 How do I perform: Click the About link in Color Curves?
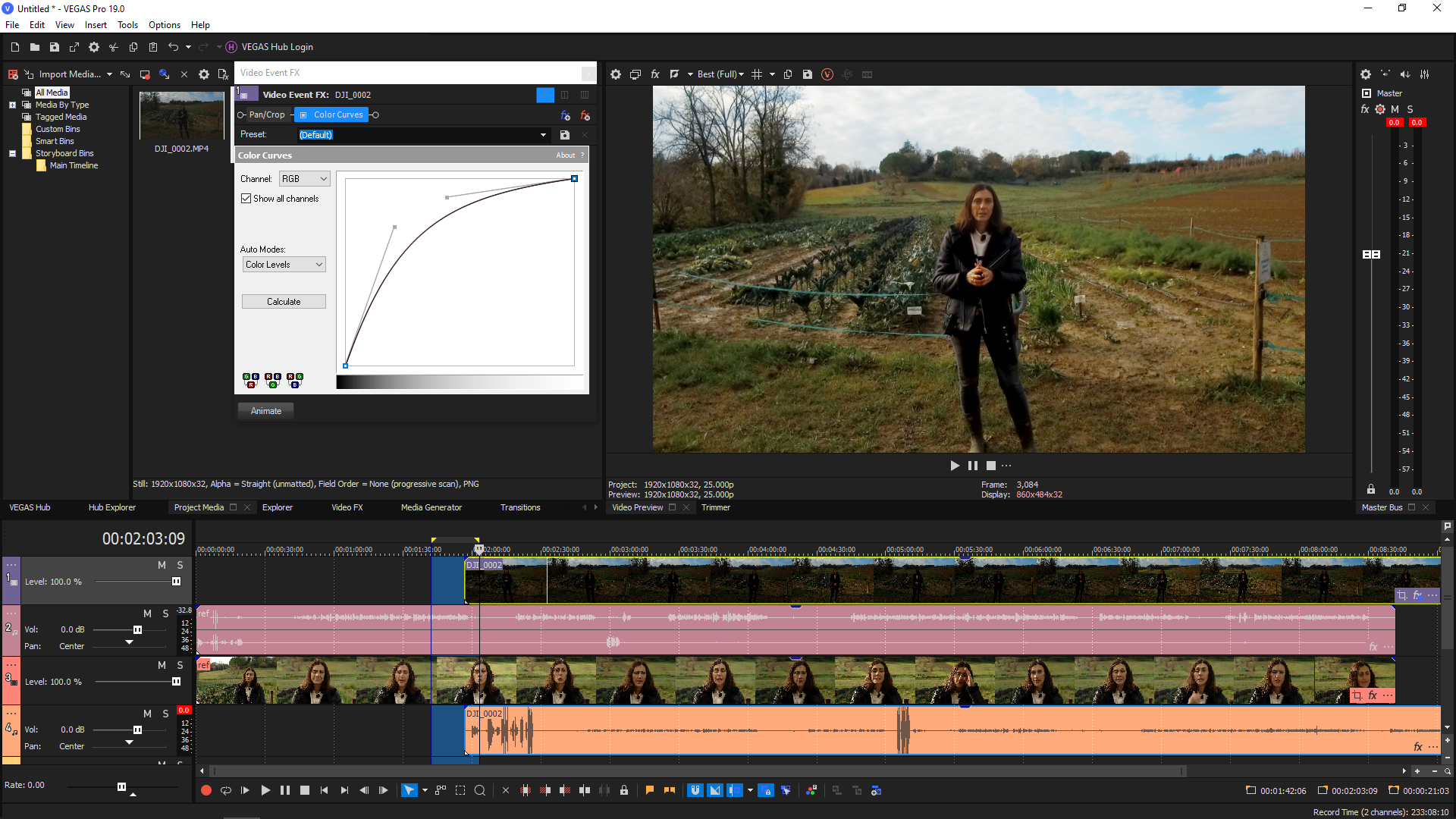click(x=566, y=155)
